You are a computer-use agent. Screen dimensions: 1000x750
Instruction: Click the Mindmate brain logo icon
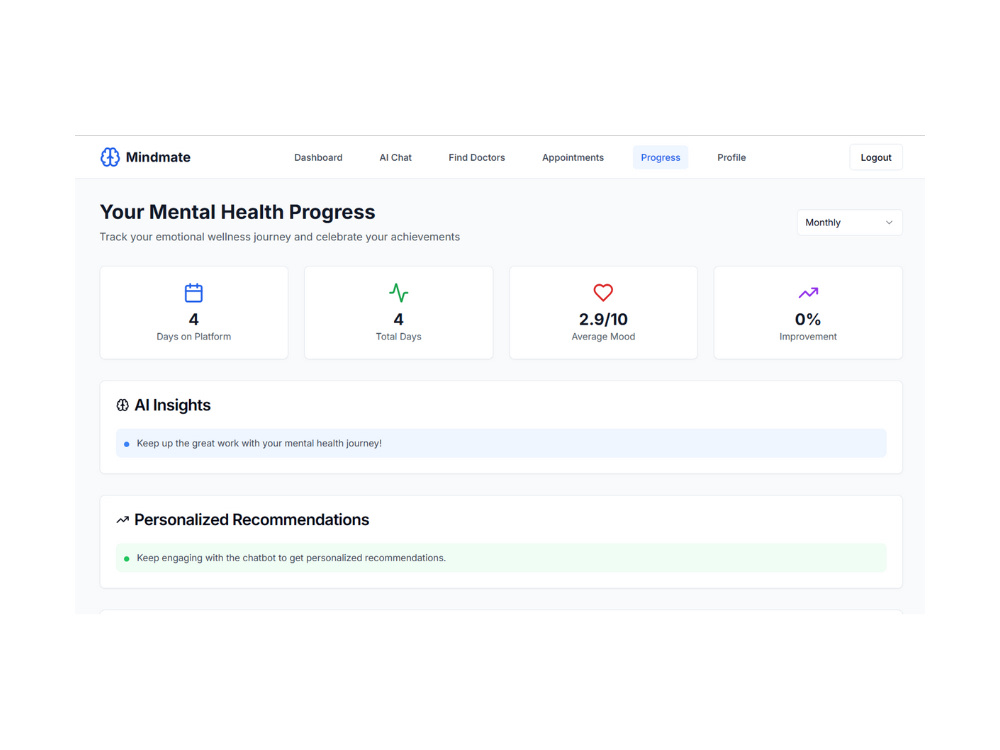click(110, 157)
